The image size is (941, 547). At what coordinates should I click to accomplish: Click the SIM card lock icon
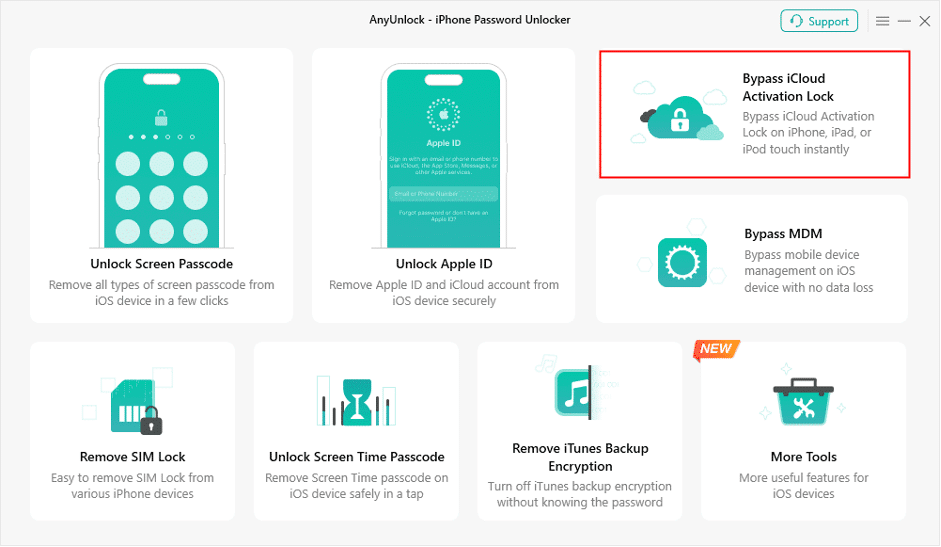click(x=136, y=406)
